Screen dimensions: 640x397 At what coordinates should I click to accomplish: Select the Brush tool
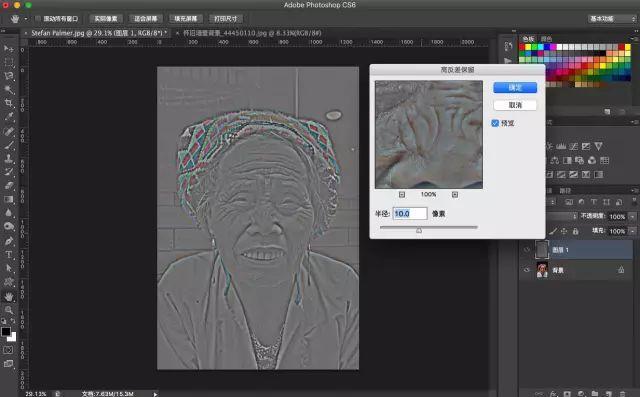[x=9, y=145]
